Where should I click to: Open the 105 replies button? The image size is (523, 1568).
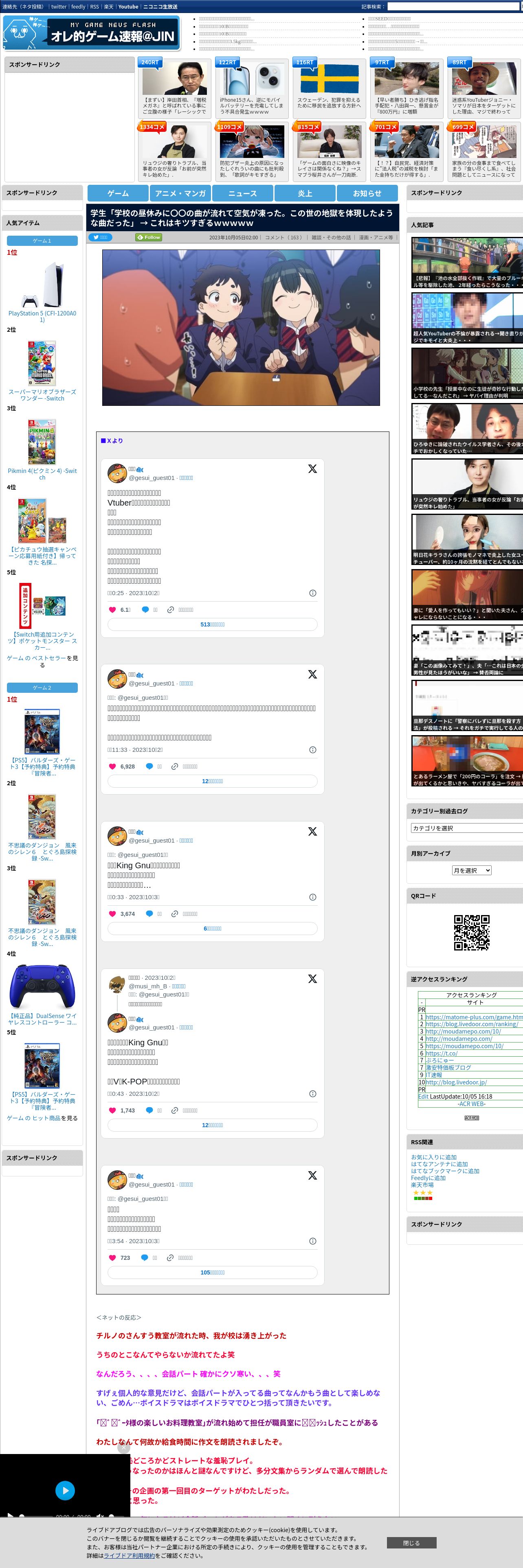pos(213,1272)
